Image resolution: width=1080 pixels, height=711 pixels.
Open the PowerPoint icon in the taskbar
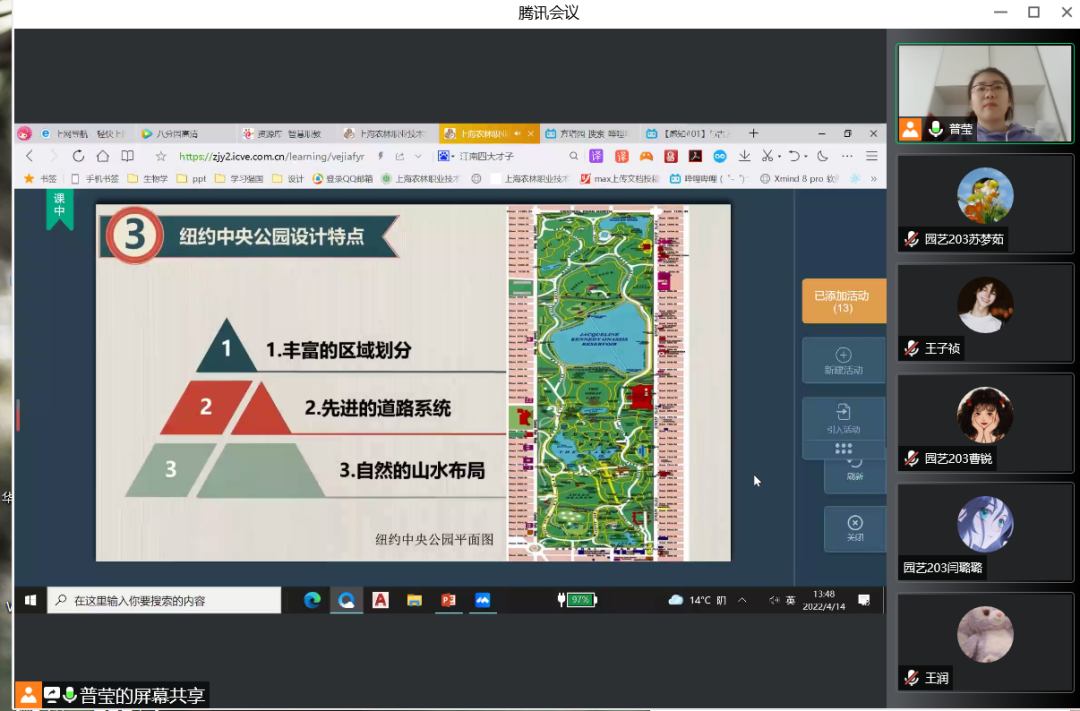pos(448,600)
